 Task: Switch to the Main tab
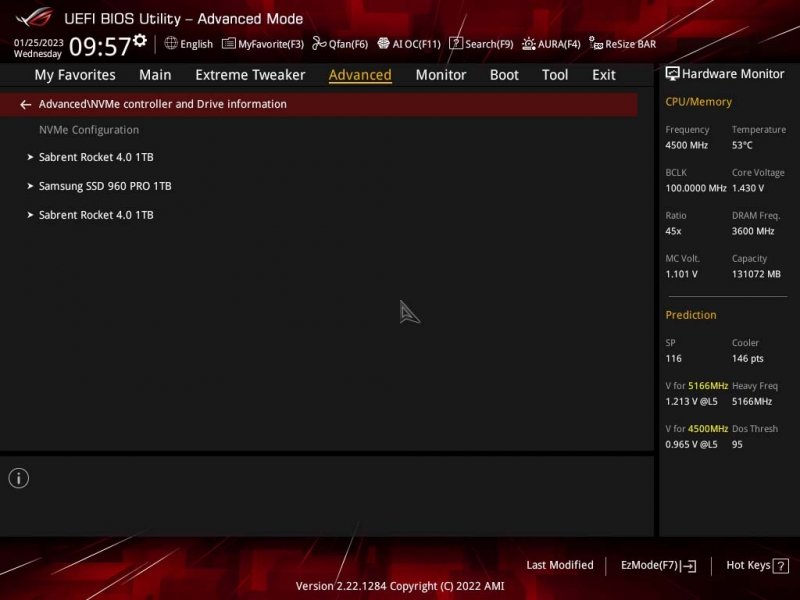coord(155,75)
